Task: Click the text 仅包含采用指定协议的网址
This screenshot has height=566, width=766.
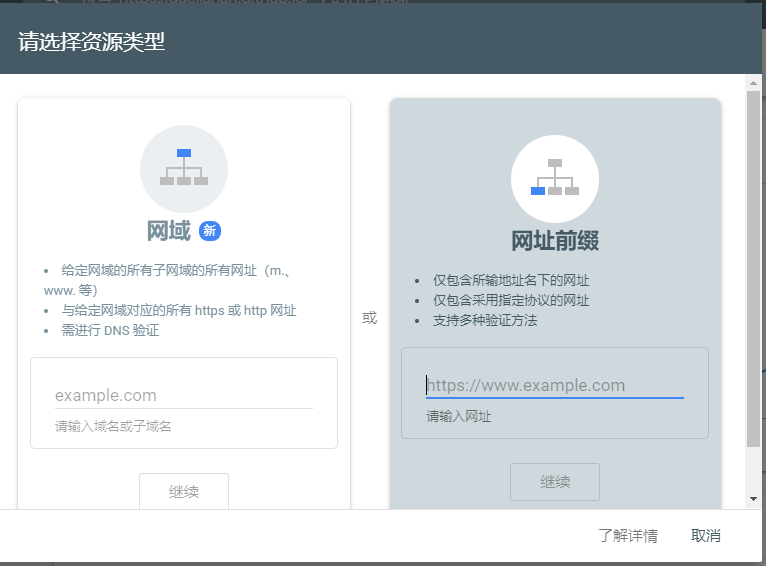Action: click(x=511, y=300)
